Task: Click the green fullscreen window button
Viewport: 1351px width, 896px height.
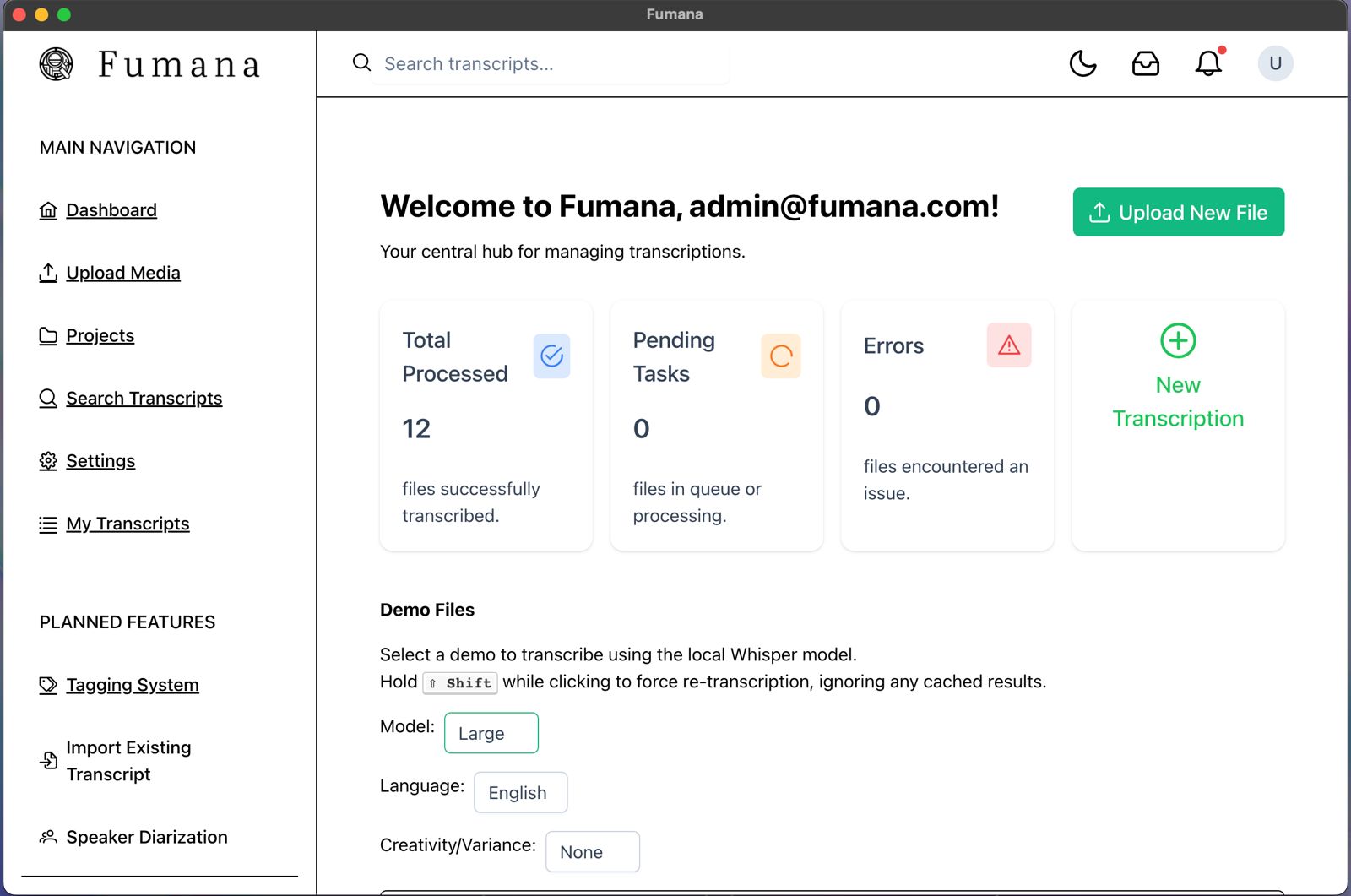Action: tap(64, 14)
